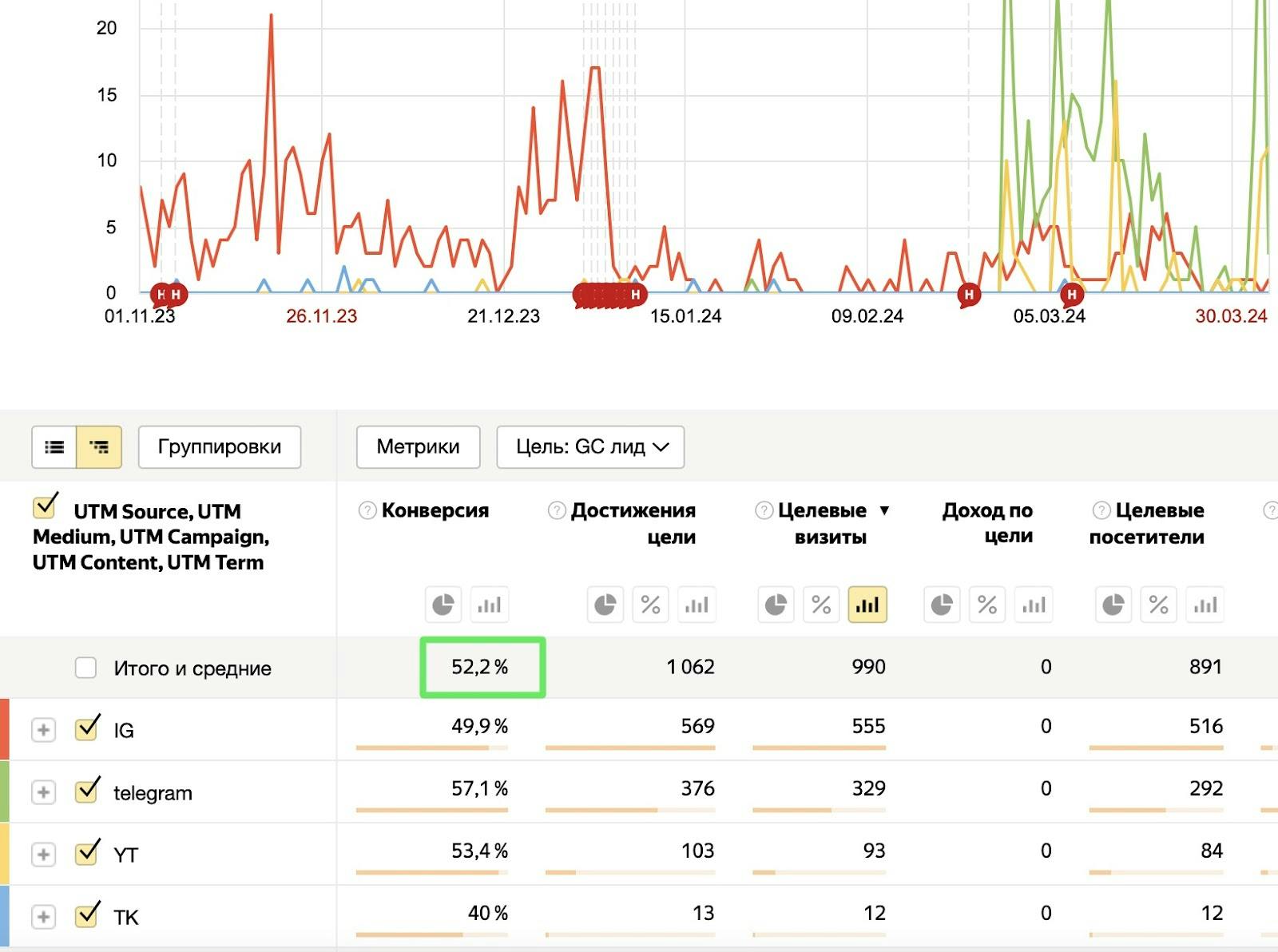This screenshot has height=952, width=1278.
Task: Open the Цель: GC лид dropdown
Action: (x=590, y=446)
